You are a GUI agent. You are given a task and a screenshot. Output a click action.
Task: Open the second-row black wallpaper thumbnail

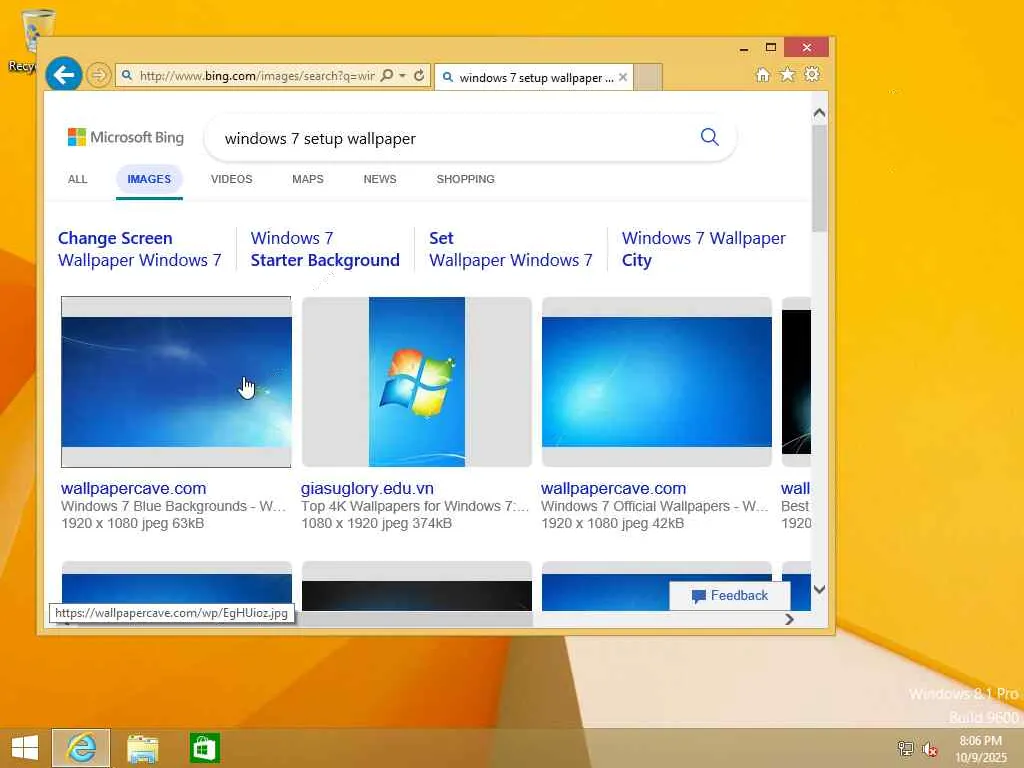pyautogui.click(x=417, y=586)
